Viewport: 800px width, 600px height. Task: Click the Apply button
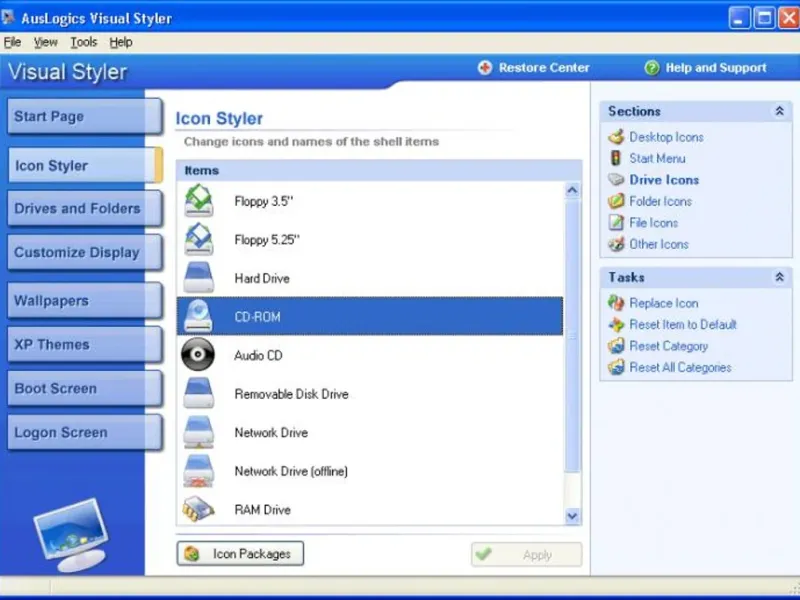pyautogui.click(x=527, y=554)
